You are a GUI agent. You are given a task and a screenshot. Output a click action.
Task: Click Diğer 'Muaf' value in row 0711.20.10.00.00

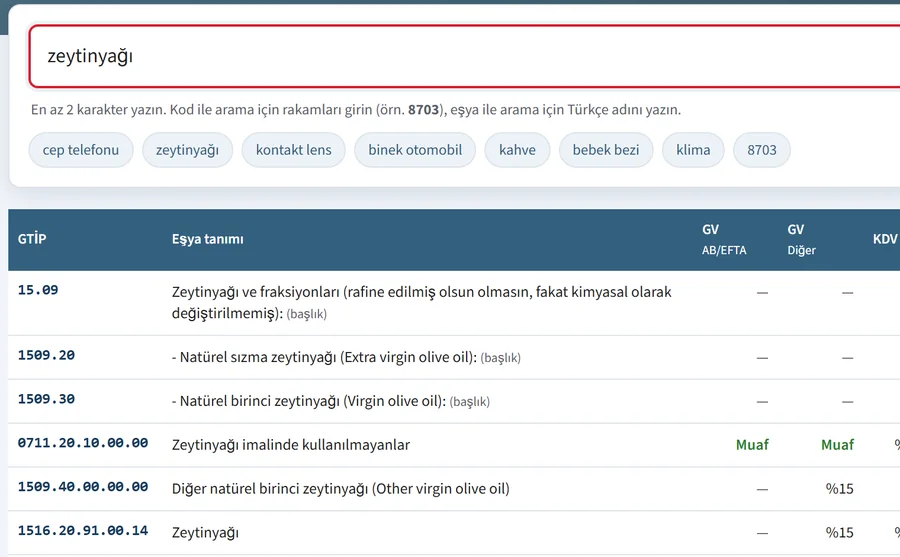pyautogui.click(x=837, y=445)
